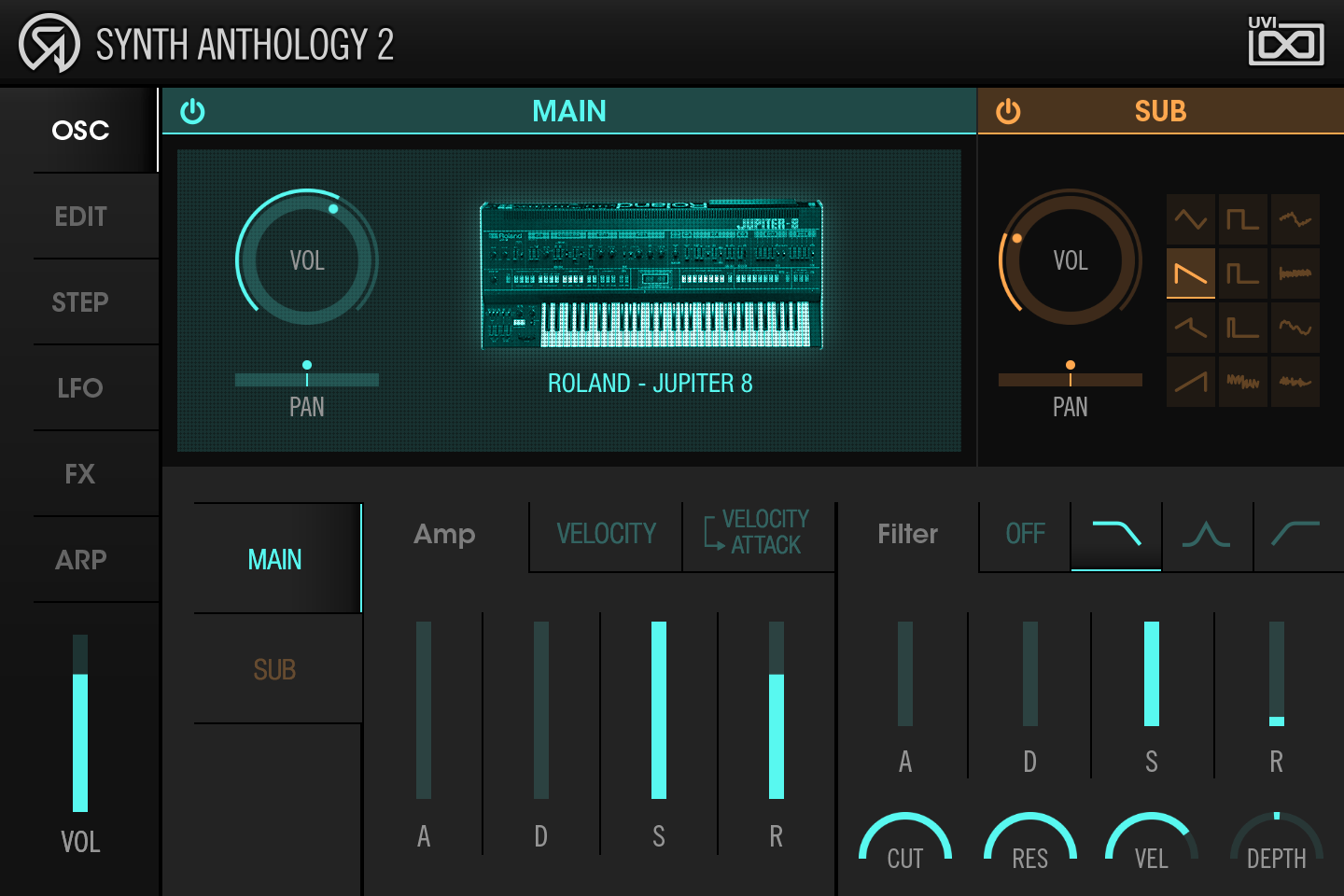1344x896 pixels.
Task: Turn the filter OFF
Action: (x=1025, y=535)
